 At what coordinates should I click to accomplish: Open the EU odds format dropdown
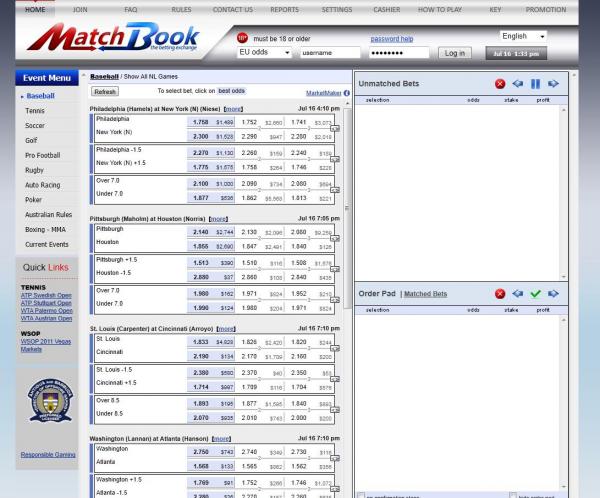pos(264,52)
